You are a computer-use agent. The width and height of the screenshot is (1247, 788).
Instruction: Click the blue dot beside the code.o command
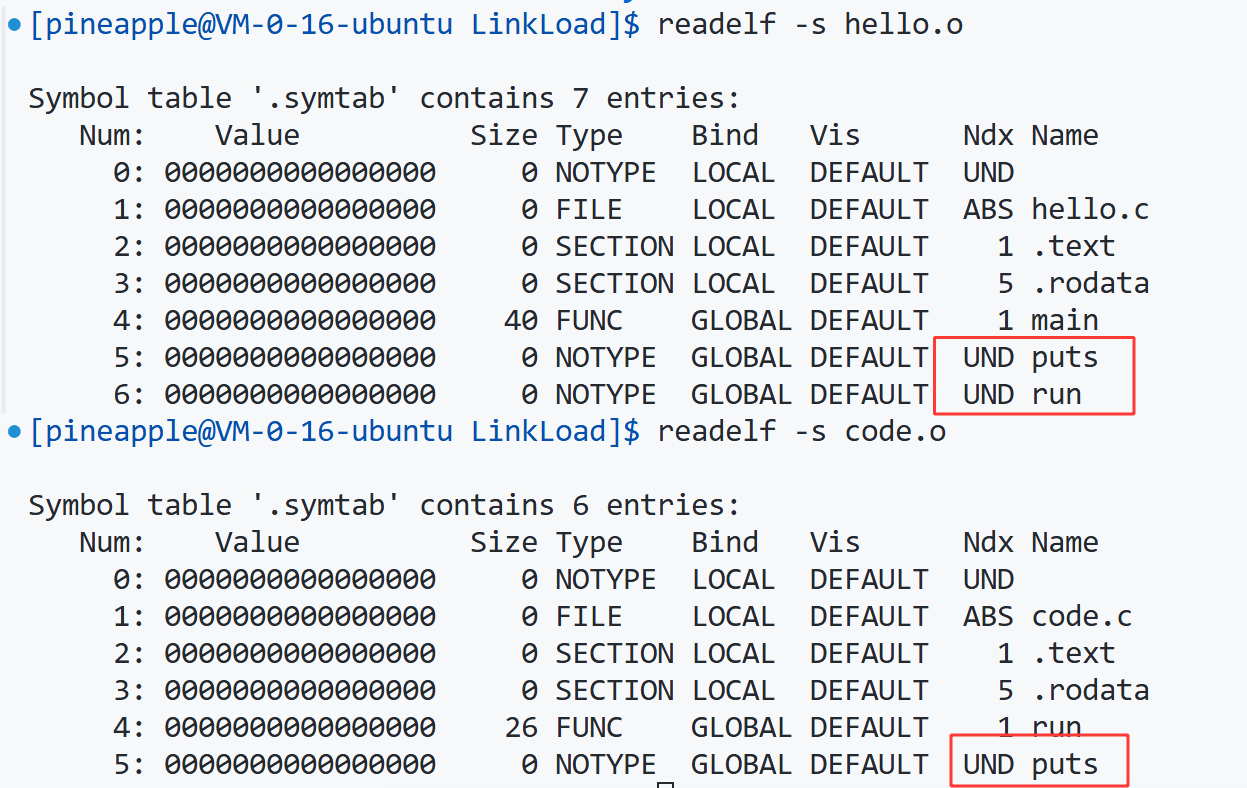tap(13, 433)
